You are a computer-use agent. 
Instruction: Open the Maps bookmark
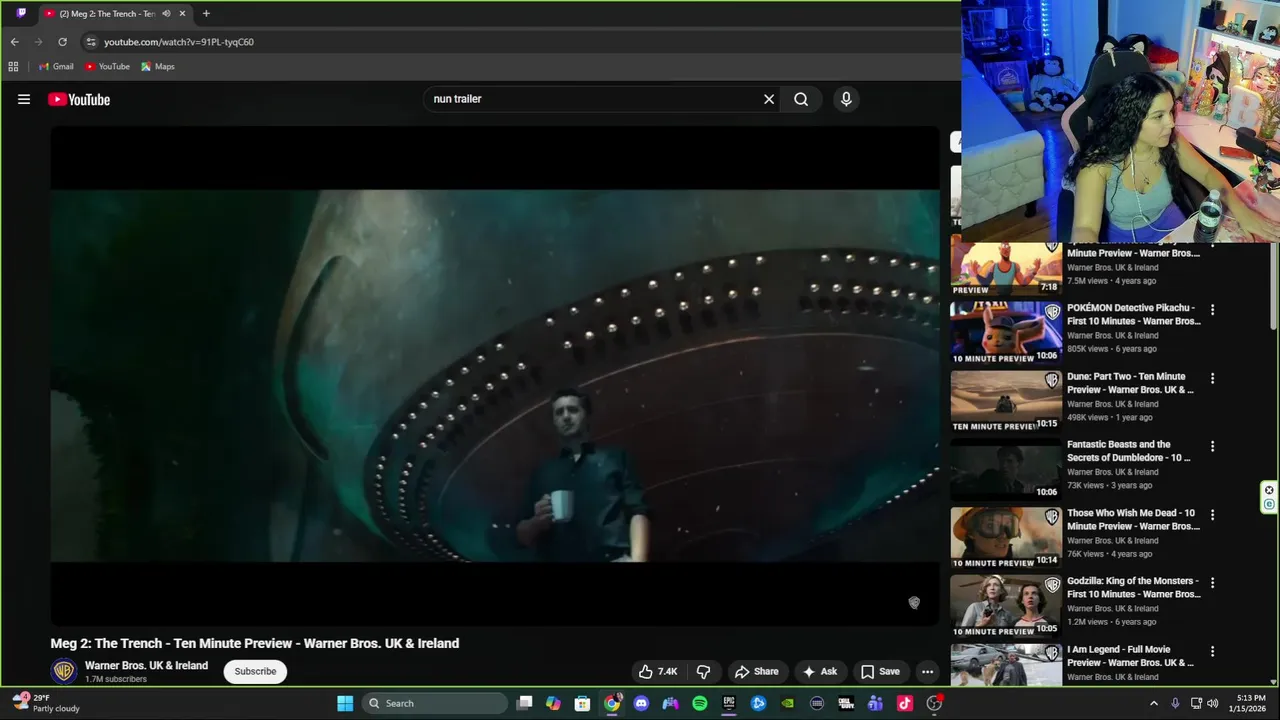coord(158,67)
